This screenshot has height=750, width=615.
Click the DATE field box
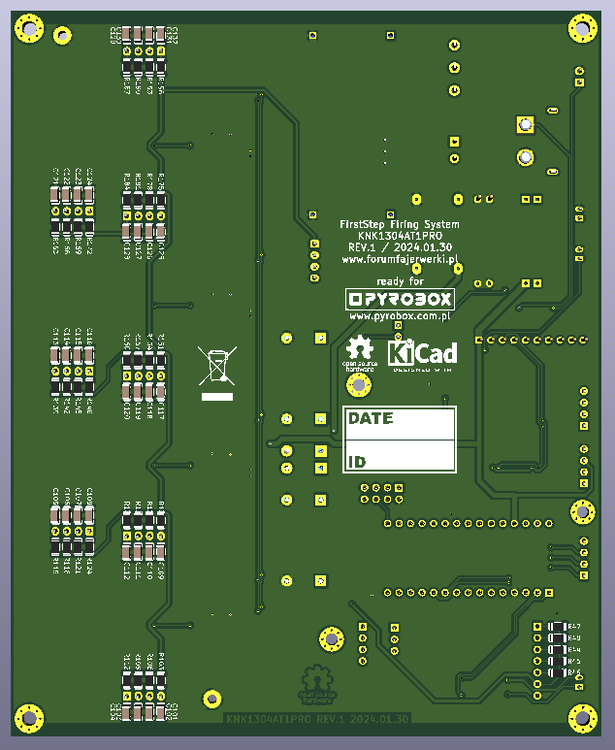click(399, 424)
